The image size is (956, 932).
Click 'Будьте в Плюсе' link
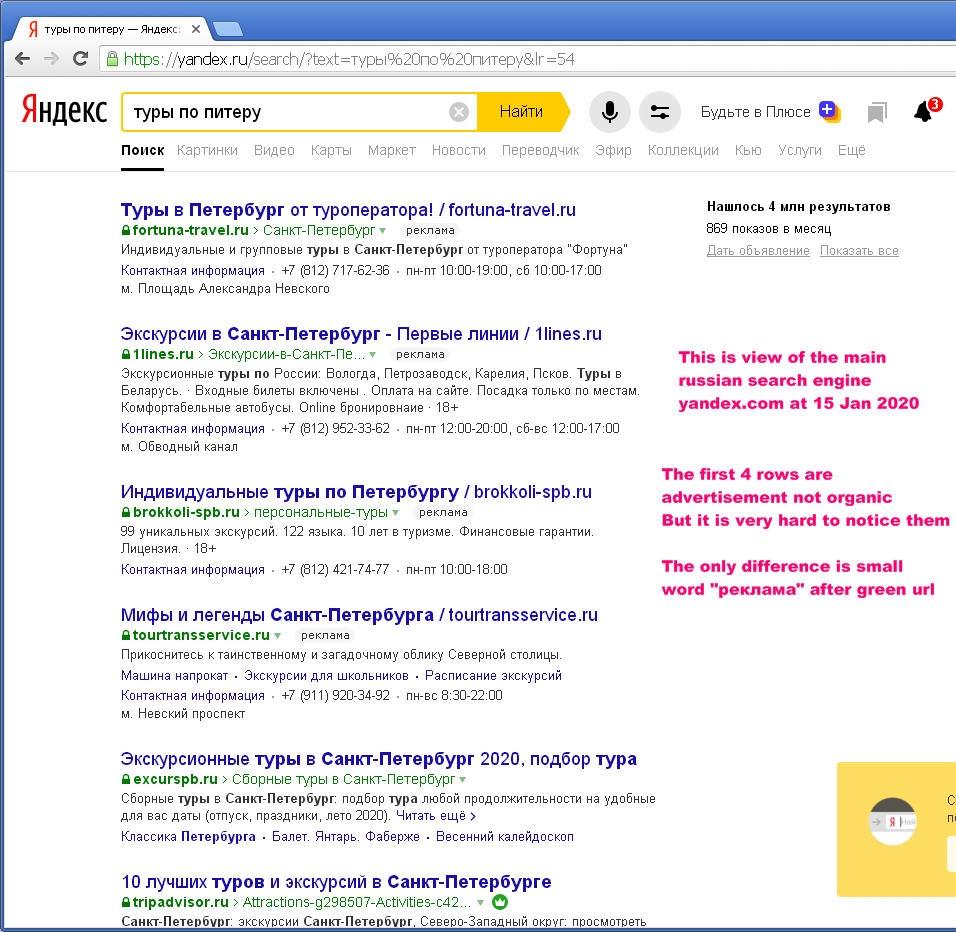[x=755, y=112]
